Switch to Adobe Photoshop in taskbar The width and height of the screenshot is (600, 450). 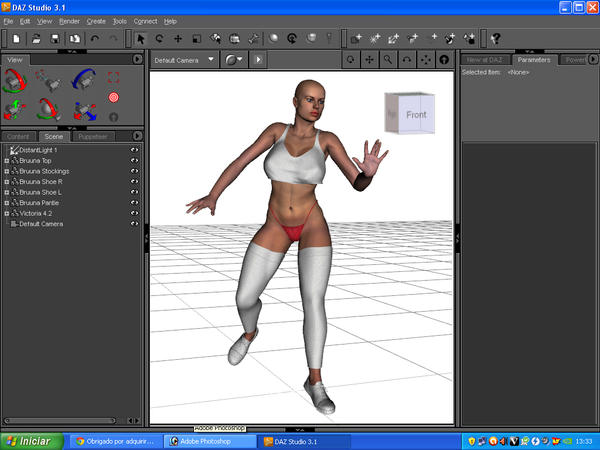[x=210, y=442]
